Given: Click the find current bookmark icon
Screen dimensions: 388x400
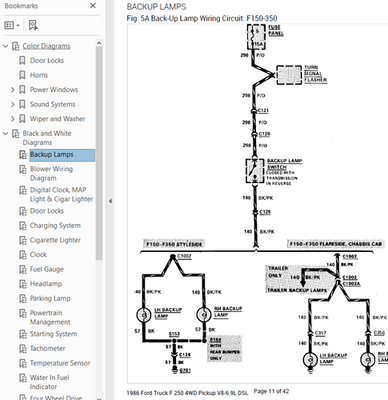Looking at the screenshot, I should 33,25.
